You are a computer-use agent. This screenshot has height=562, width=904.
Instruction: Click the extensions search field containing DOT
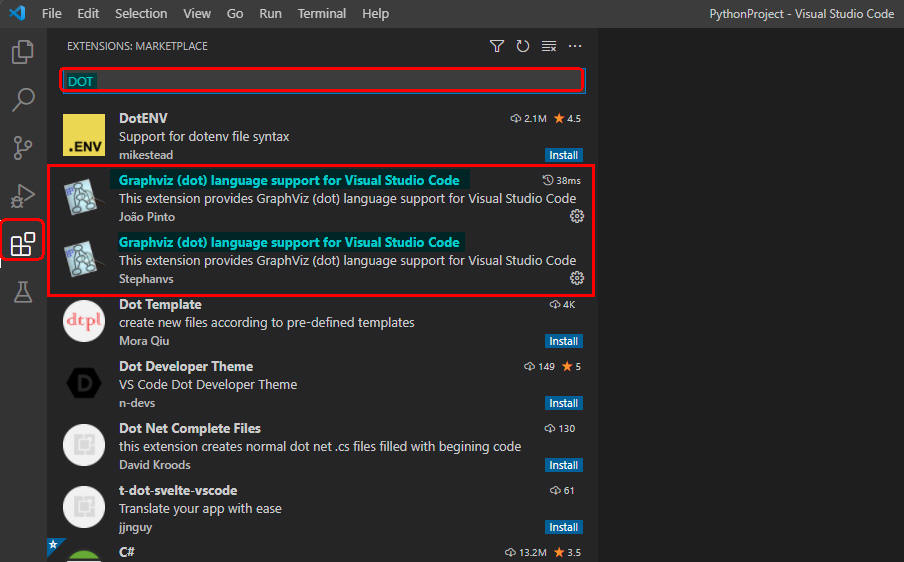tap(323, 81)
